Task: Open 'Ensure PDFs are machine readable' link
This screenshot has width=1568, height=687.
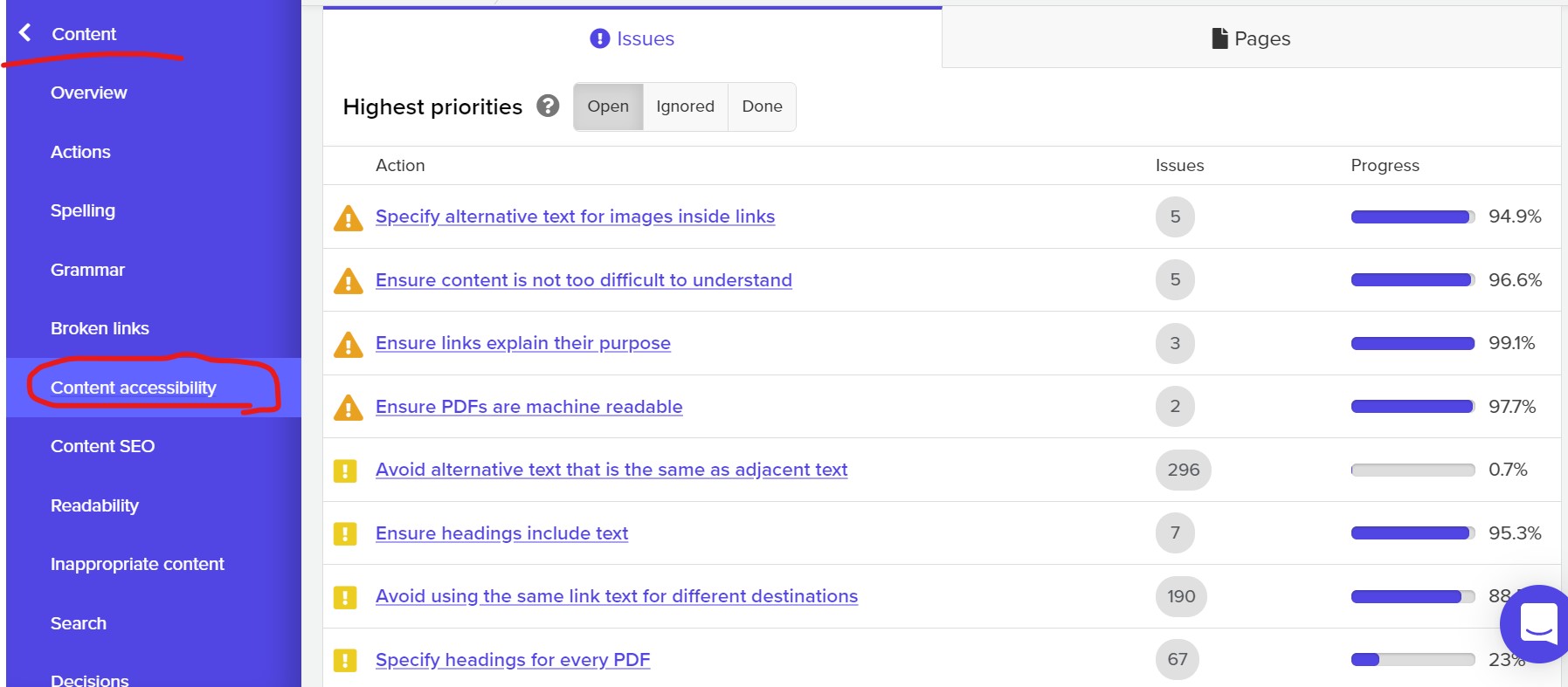Action: pyautogui.click(x=529, y=407)
